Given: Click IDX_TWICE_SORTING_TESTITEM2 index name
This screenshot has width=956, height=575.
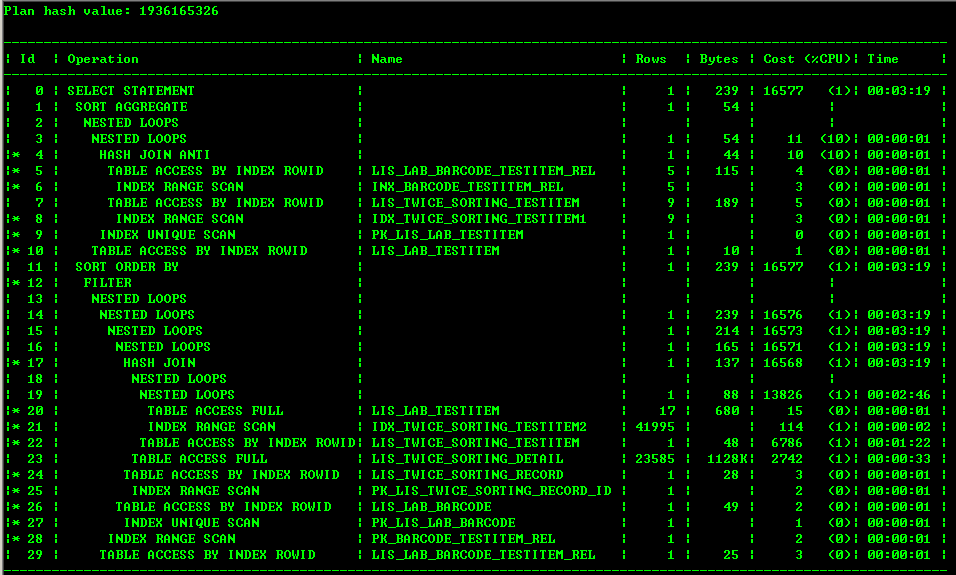Looking at the screenshot, I should tap(479, 427).
